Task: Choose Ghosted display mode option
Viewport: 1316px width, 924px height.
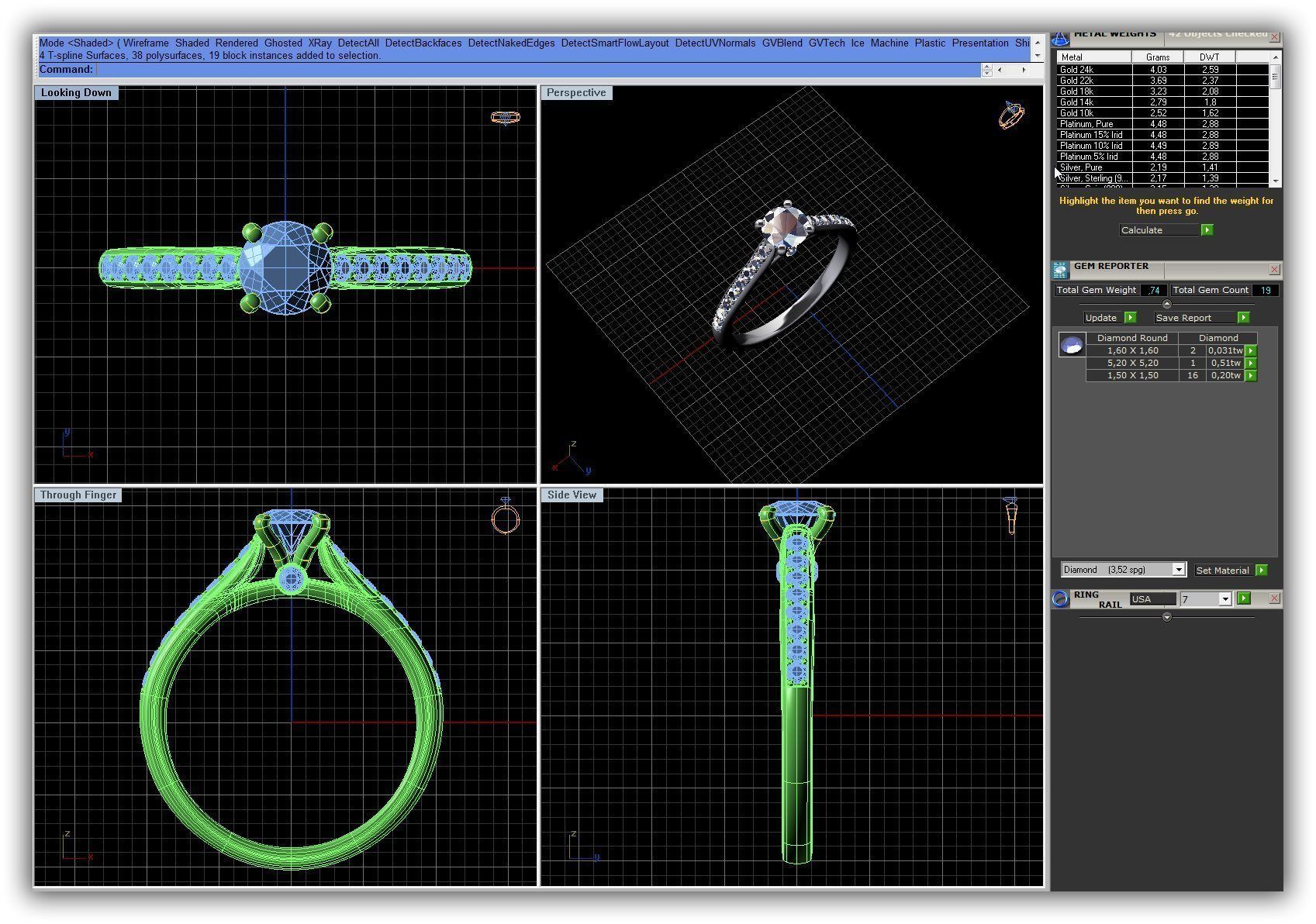Action: (x=283, y=43)
